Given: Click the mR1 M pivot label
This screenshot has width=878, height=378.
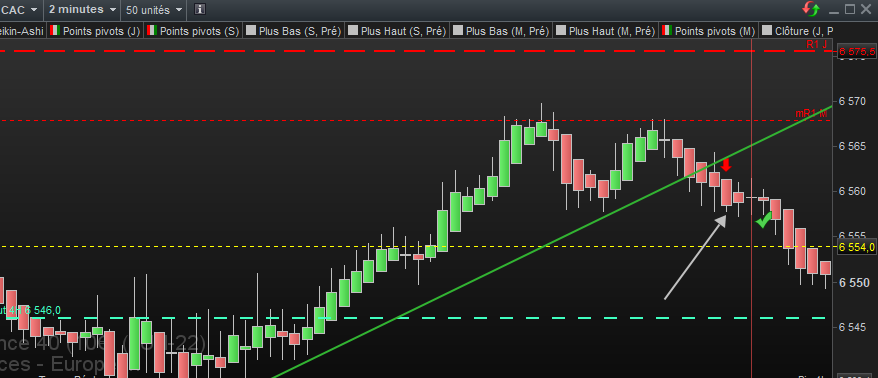Looking at the screenshot, I should coord(811,114).
